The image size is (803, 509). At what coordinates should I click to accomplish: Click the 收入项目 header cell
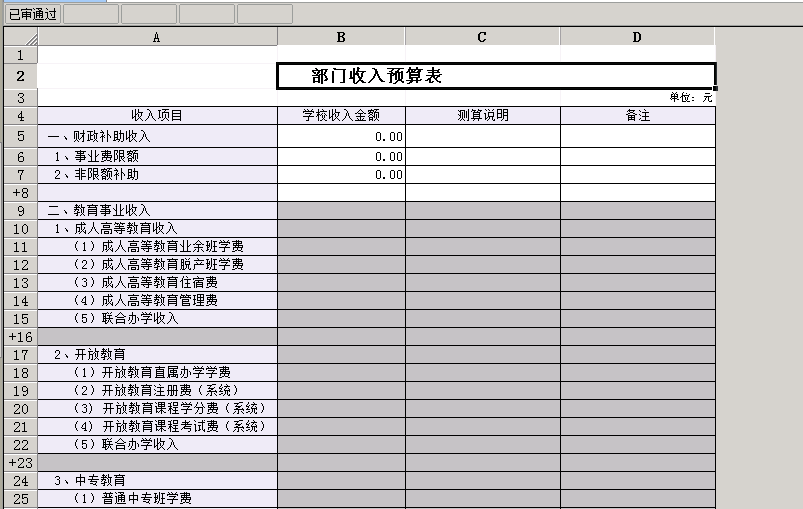pos(157,115)
